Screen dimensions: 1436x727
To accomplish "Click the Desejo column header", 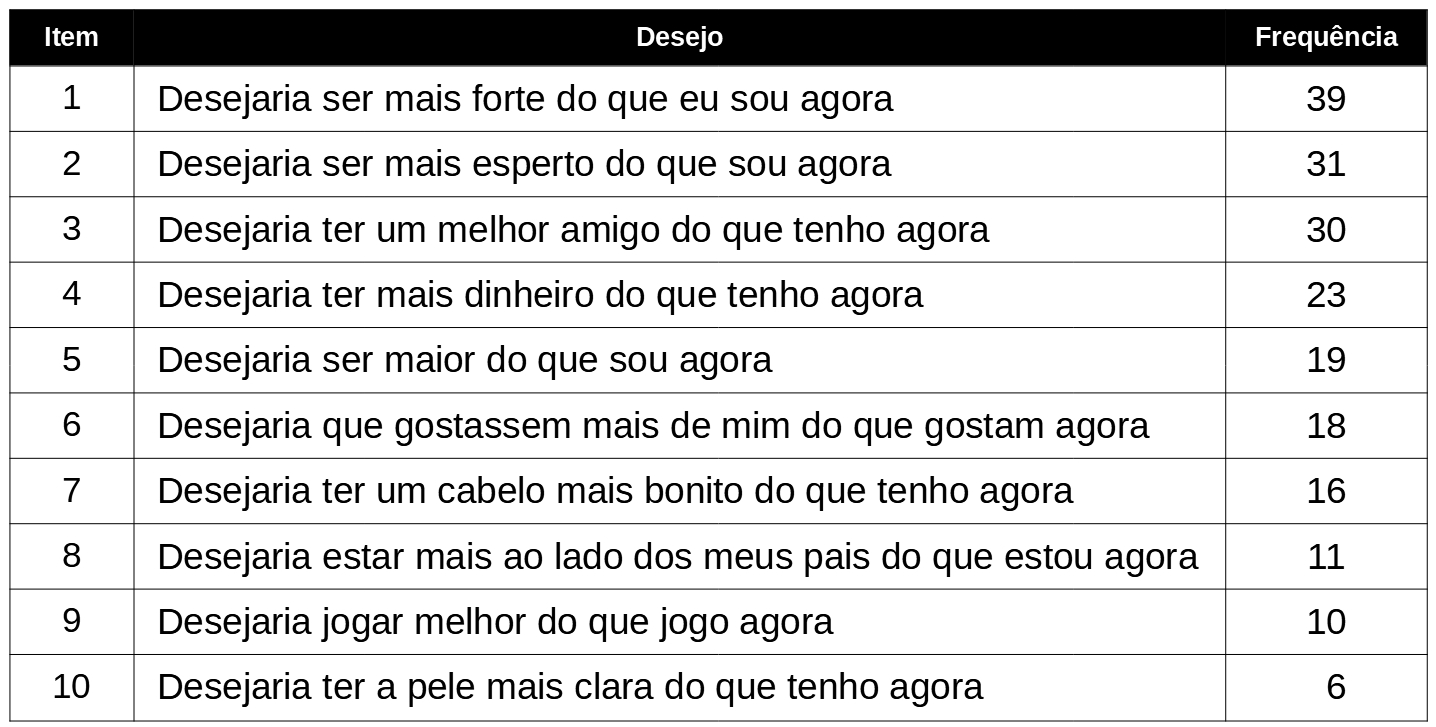I will click(679, 38).
